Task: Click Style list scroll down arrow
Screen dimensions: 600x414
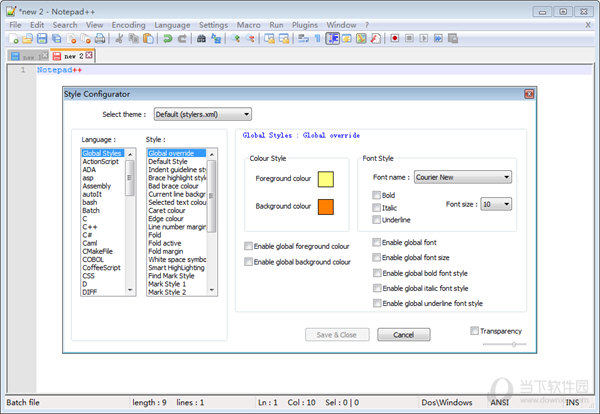Action: pos(212,290)
